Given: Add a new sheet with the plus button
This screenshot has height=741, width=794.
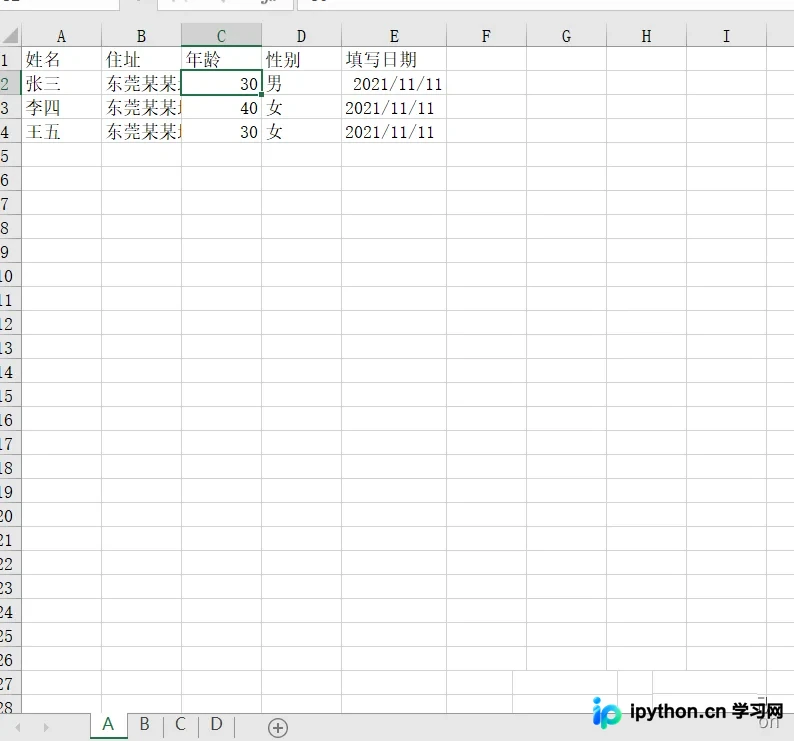Looking at the screenshot, I should (277, 728).
